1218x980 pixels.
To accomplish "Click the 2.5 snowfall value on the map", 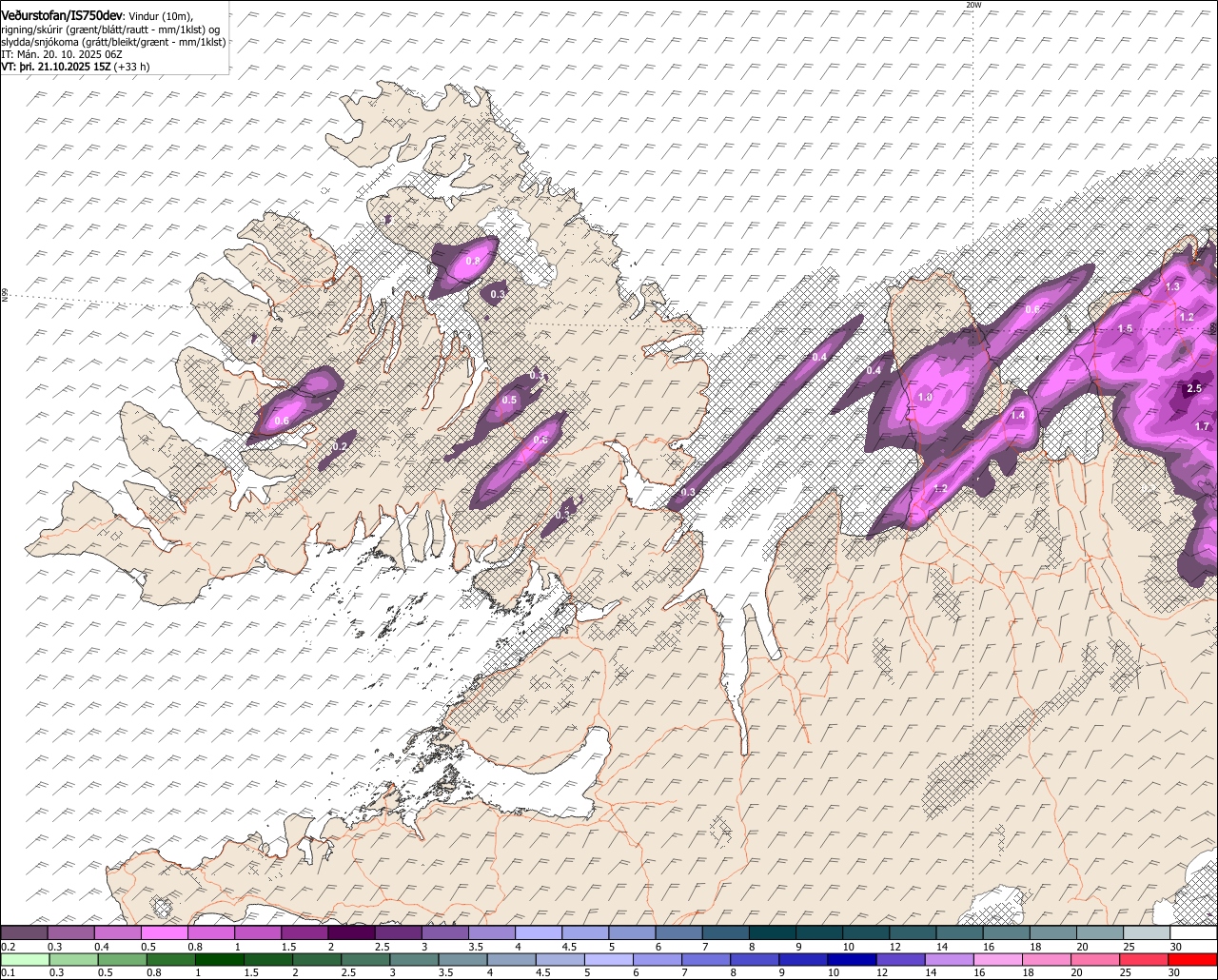I will pyautogui.click(x=1195, y=388).
